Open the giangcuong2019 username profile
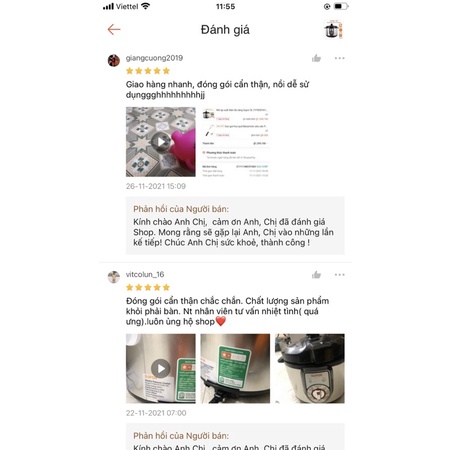This screenshot has height=450, width=450. coord(154,58)
